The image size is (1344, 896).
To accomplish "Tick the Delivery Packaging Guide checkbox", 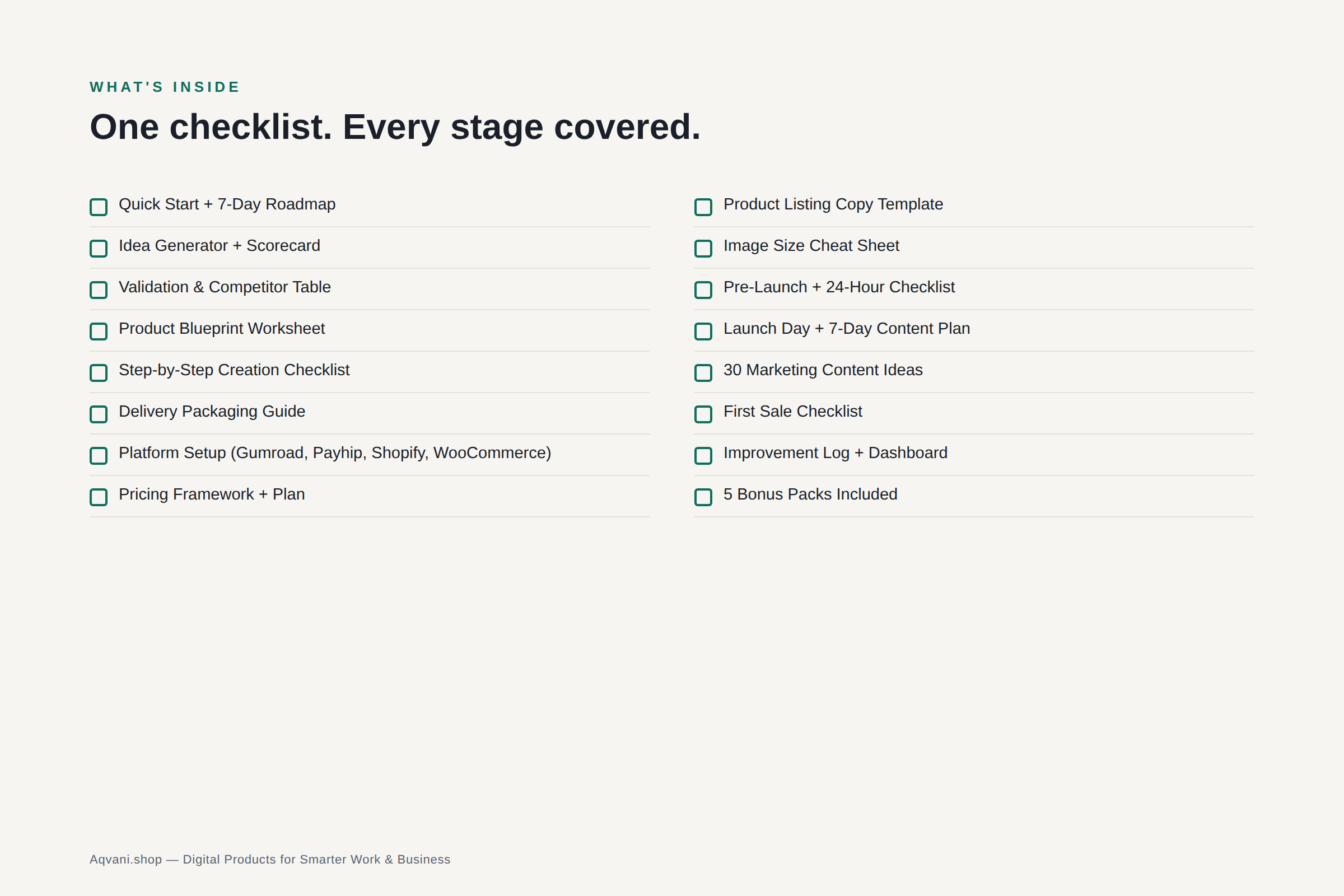I will tap(99, 414).
